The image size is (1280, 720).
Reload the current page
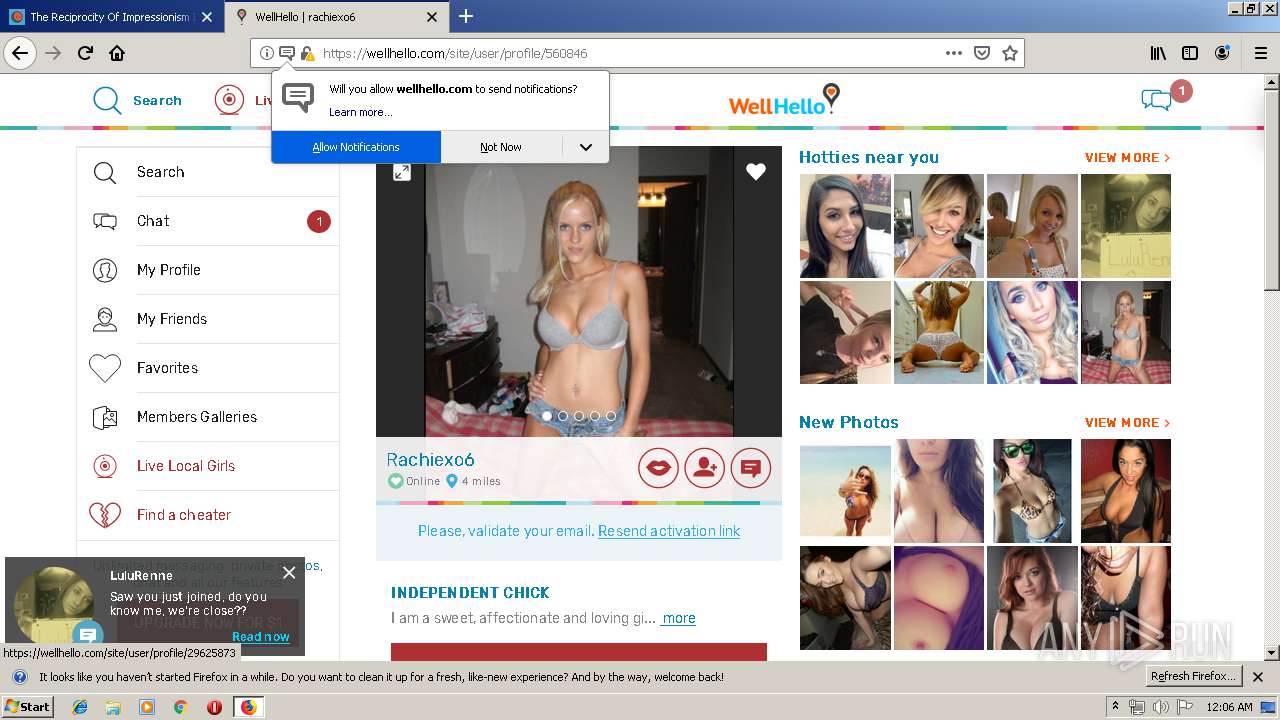point(85,53)
